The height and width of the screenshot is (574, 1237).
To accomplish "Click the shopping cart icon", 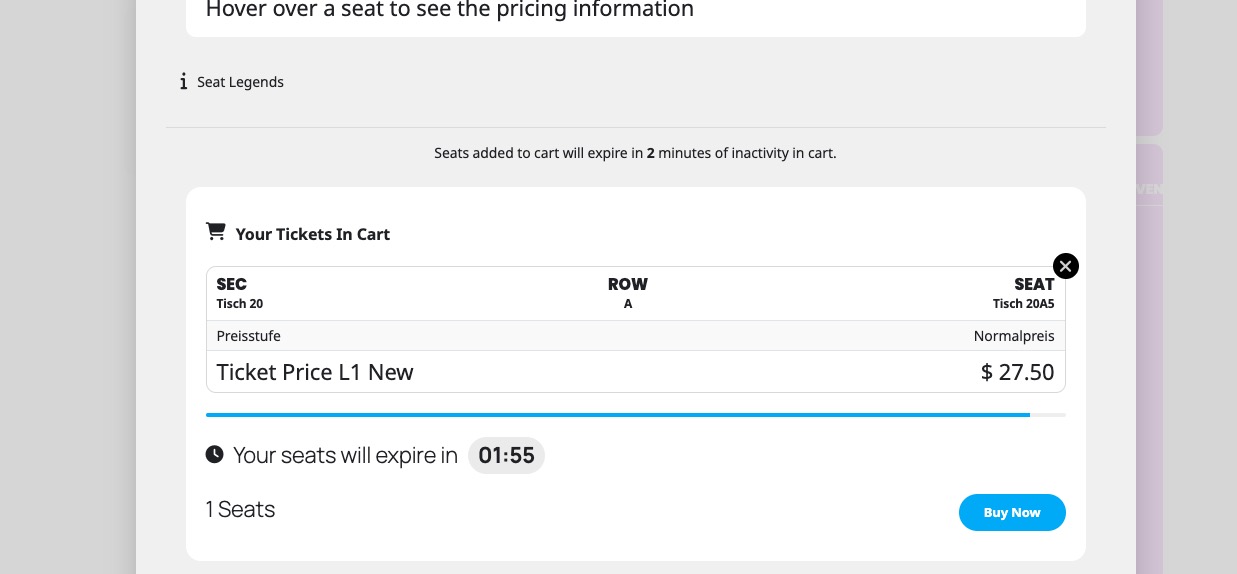I will coord(215,232).
